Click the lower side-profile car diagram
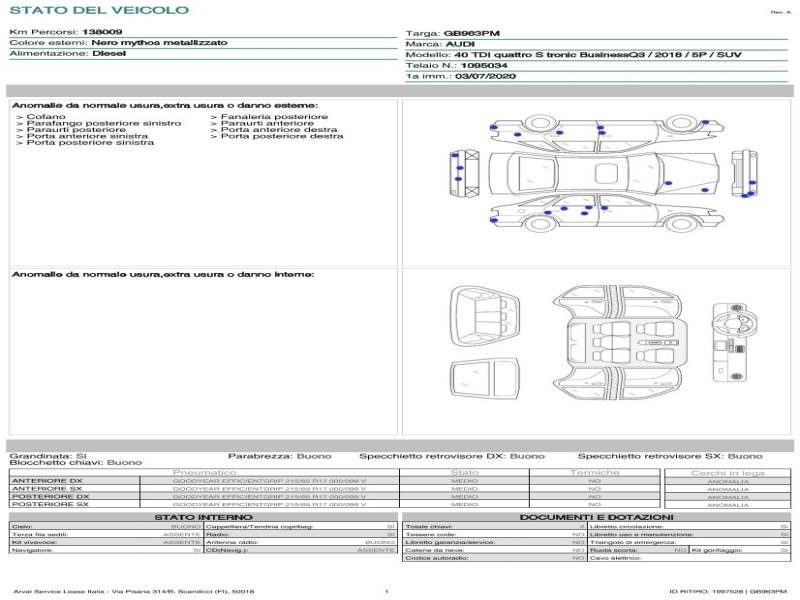The image size is (800, 600). tap(600, 212)
